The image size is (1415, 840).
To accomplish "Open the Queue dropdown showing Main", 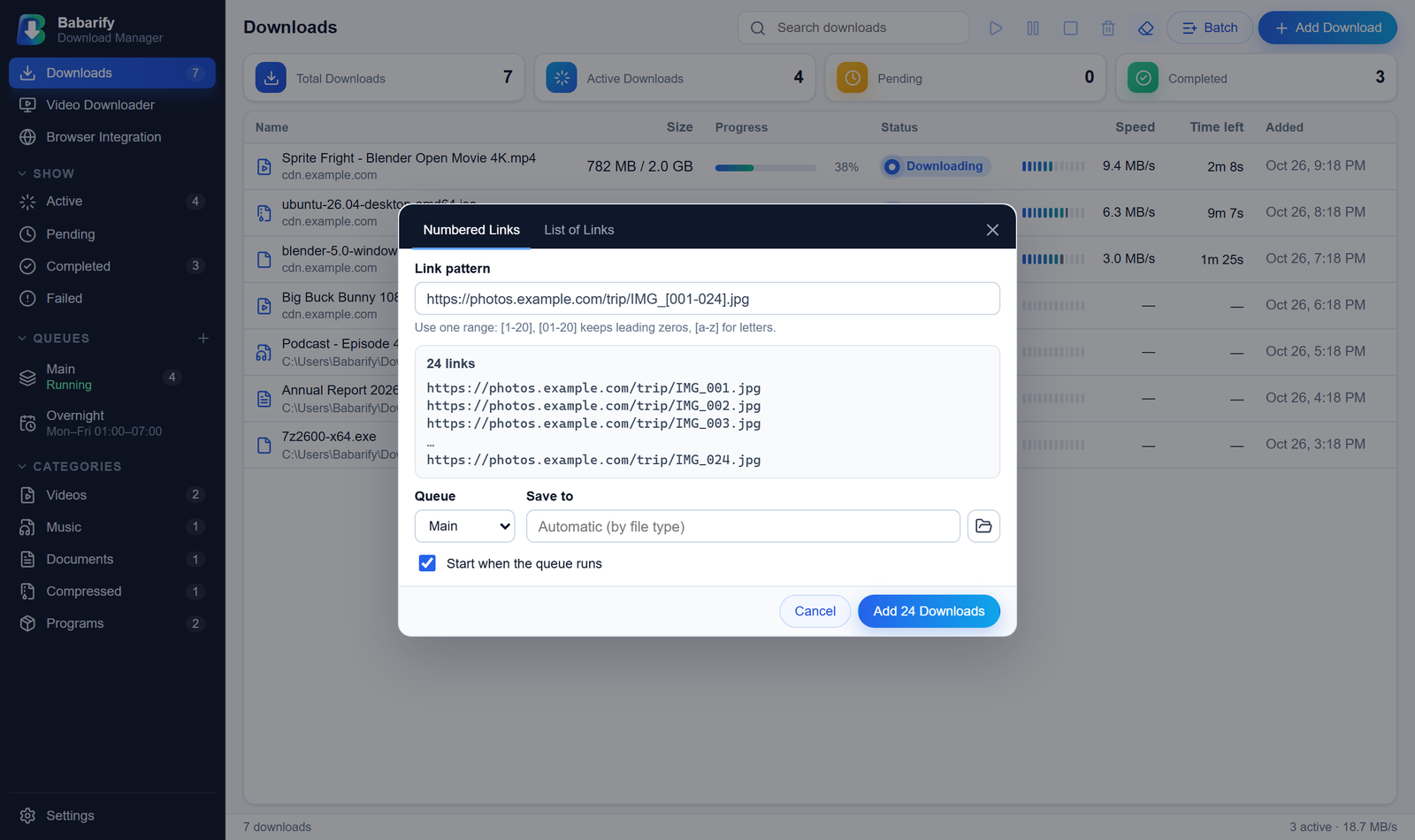I will (x=465, y=526).
